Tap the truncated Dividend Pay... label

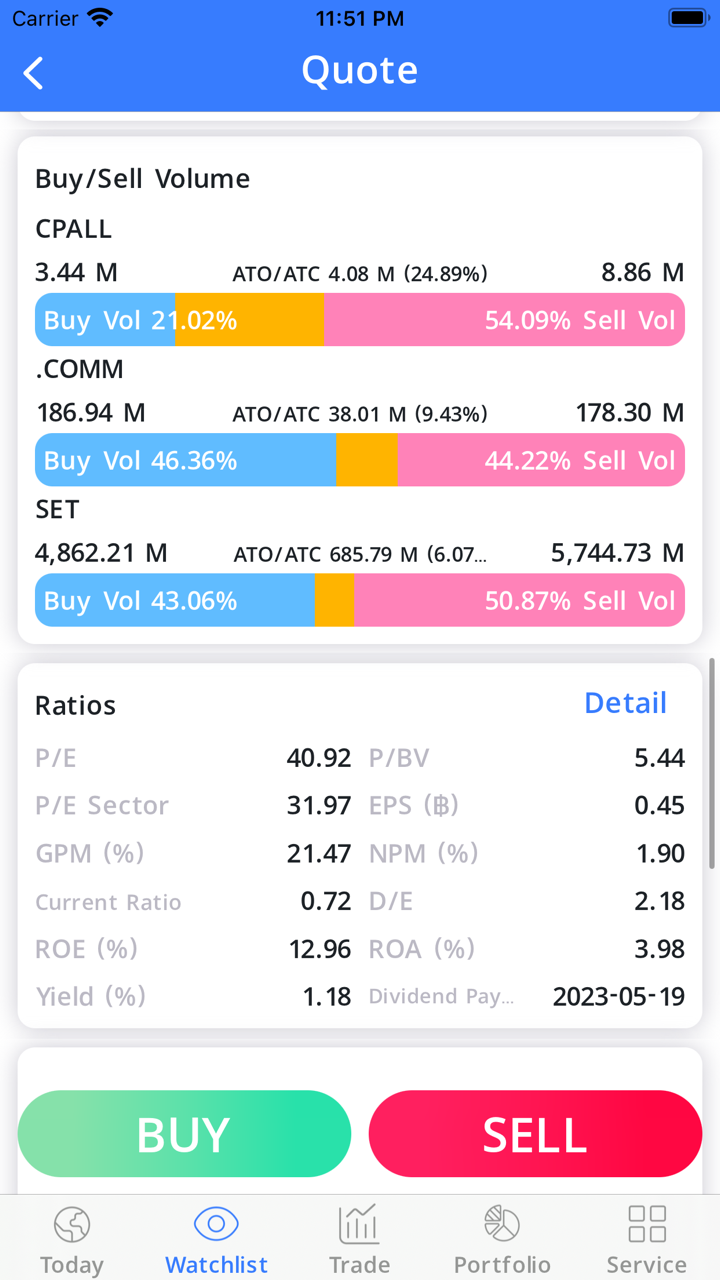pyautogui.click(x=441, y=997)
